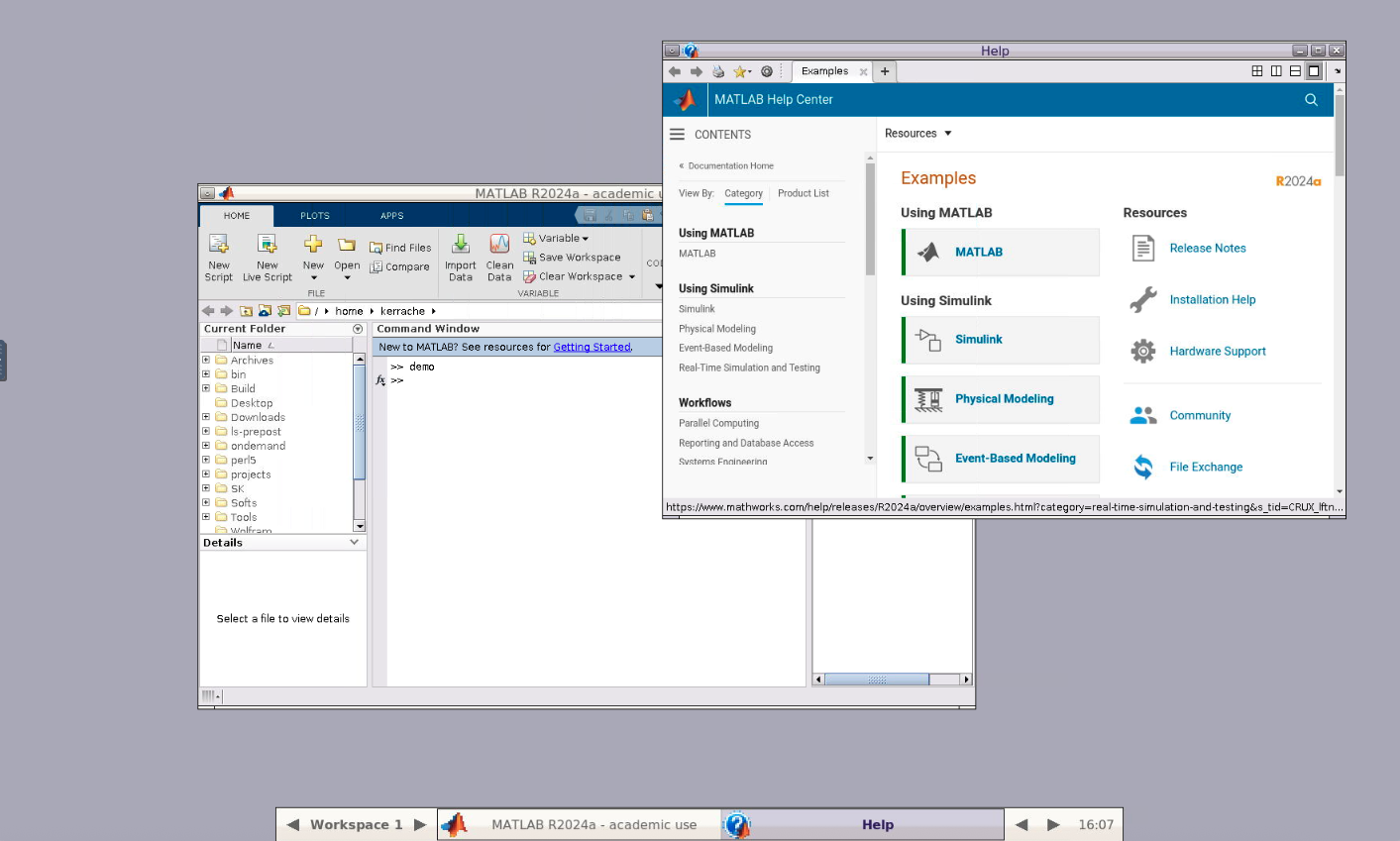Image resolution: width=1400 pixels, height=841 pixels.
Task: Open Current Folder panel actions menu
Action: (358, 329)
